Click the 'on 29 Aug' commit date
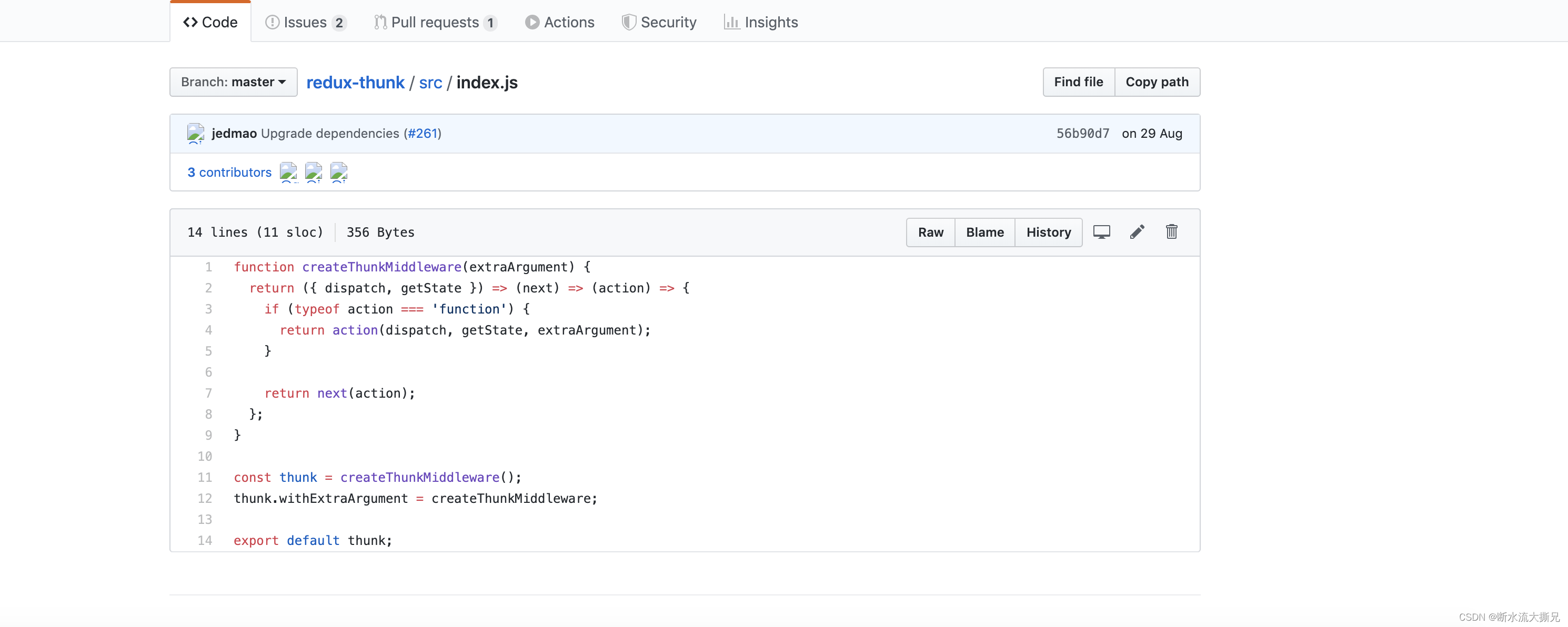This screenshot has width=1568, height=627. [1152, 133]
